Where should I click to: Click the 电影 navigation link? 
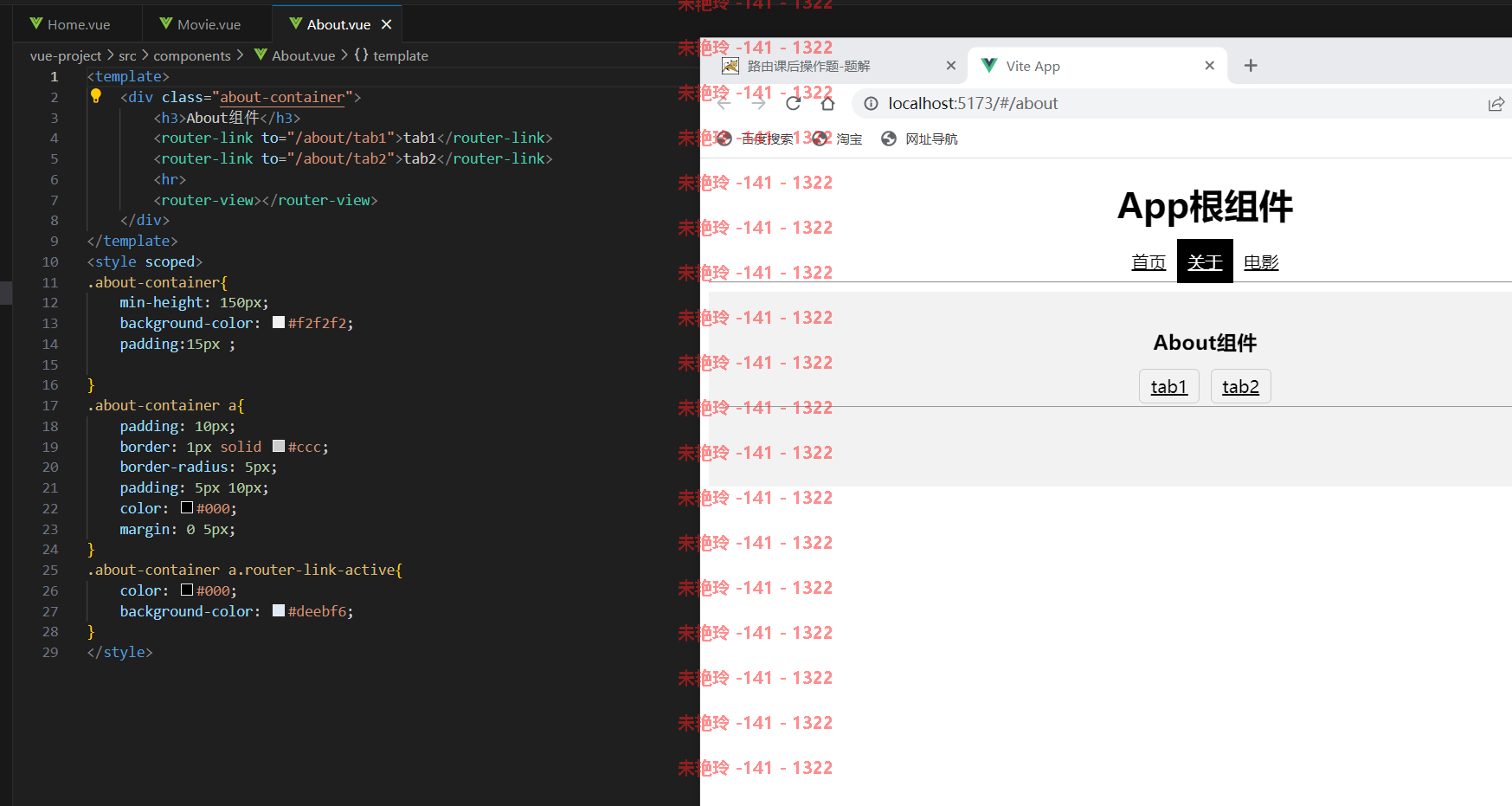tap(1261, 262)
